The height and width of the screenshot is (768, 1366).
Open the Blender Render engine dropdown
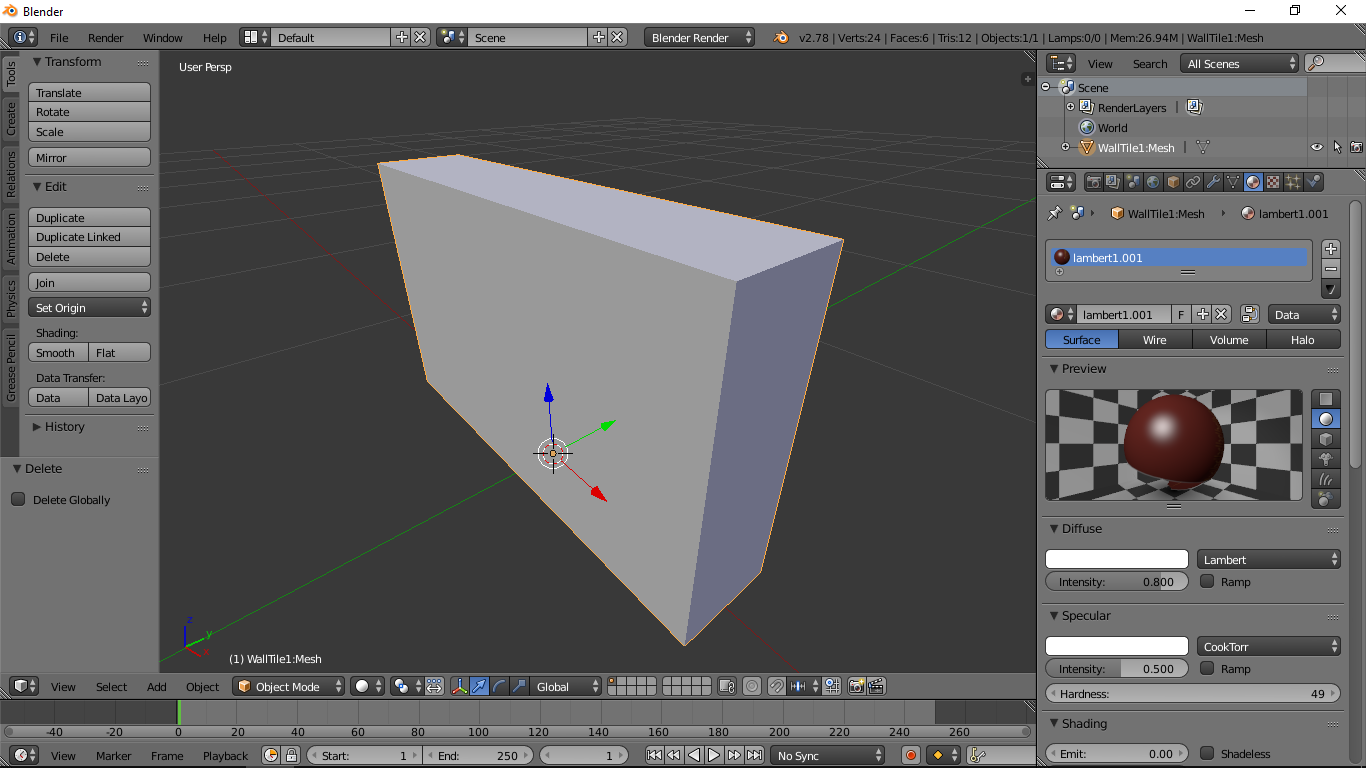[x=700, y=38]
